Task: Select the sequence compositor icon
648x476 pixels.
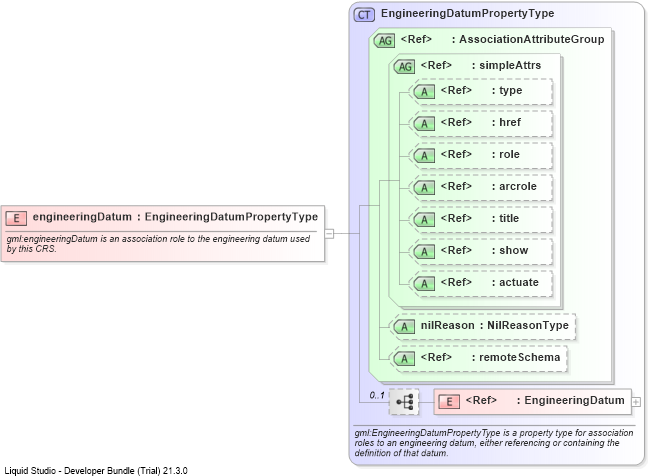Action: [x=404, y=402]
